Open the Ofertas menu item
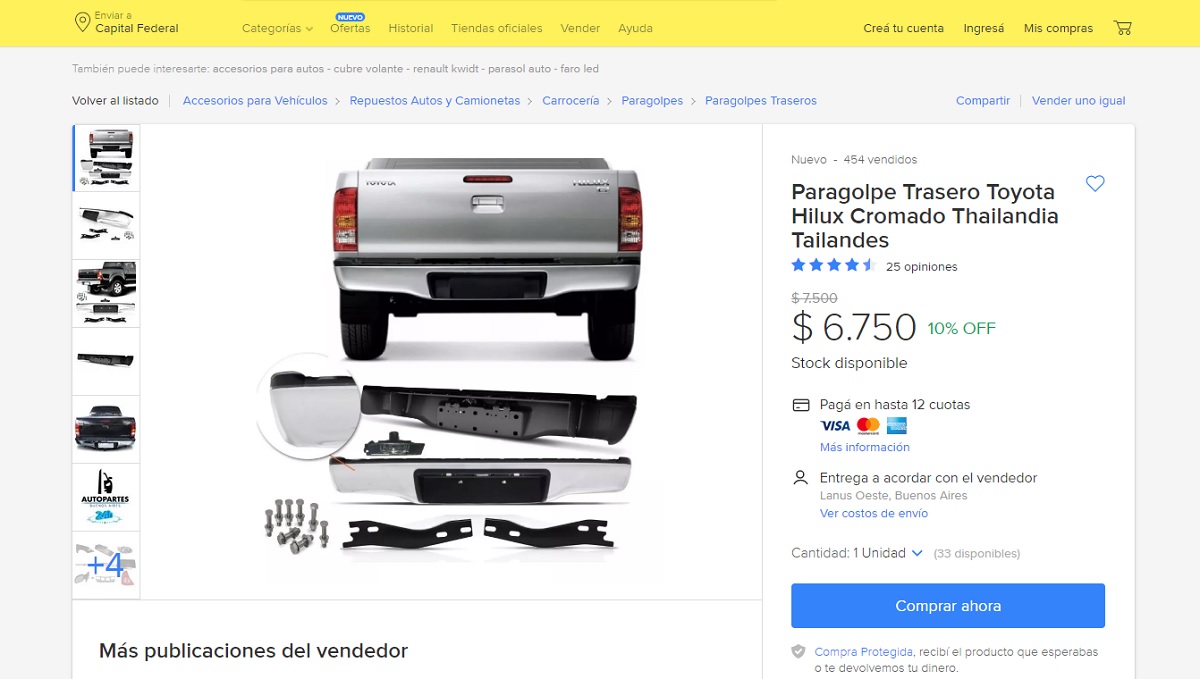The image size is (1200, 679). point(350,28)
